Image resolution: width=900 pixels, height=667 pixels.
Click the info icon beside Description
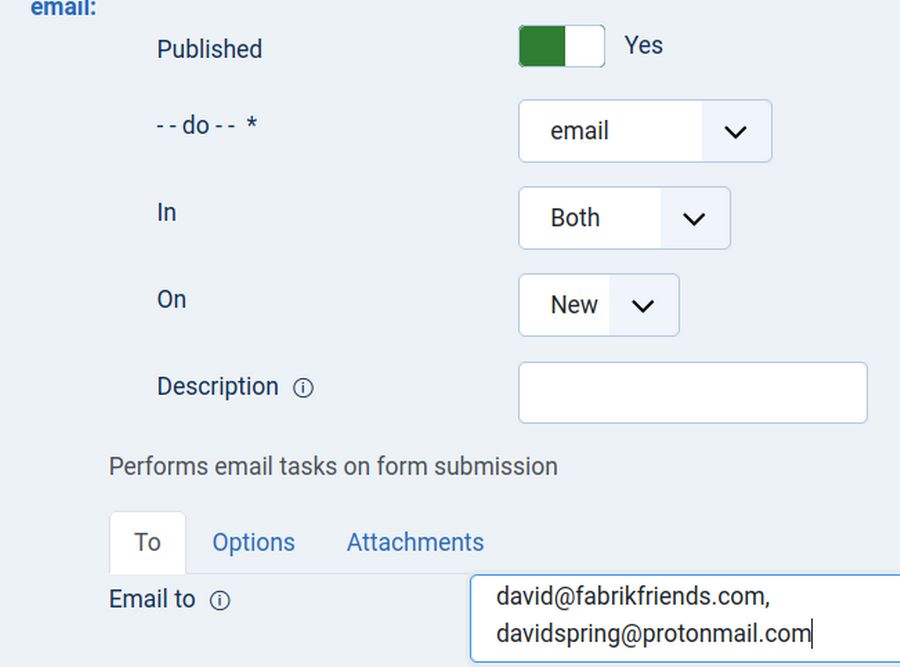click(x=303, y=388)
